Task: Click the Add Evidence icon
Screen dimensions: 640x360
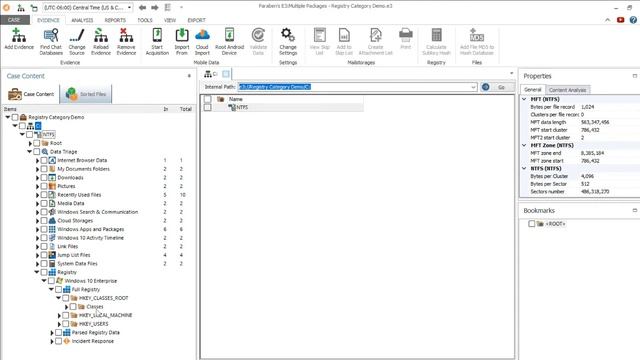Action: [19, 36]
